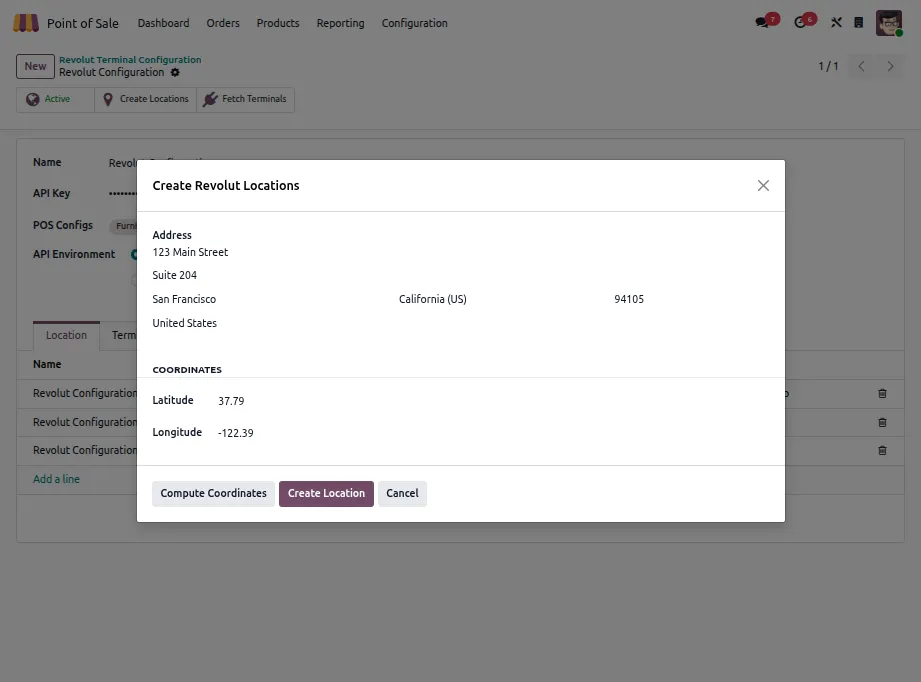Open the Orders menu
This screenshot has height=682, width=921.
click(x=223, y=23)
